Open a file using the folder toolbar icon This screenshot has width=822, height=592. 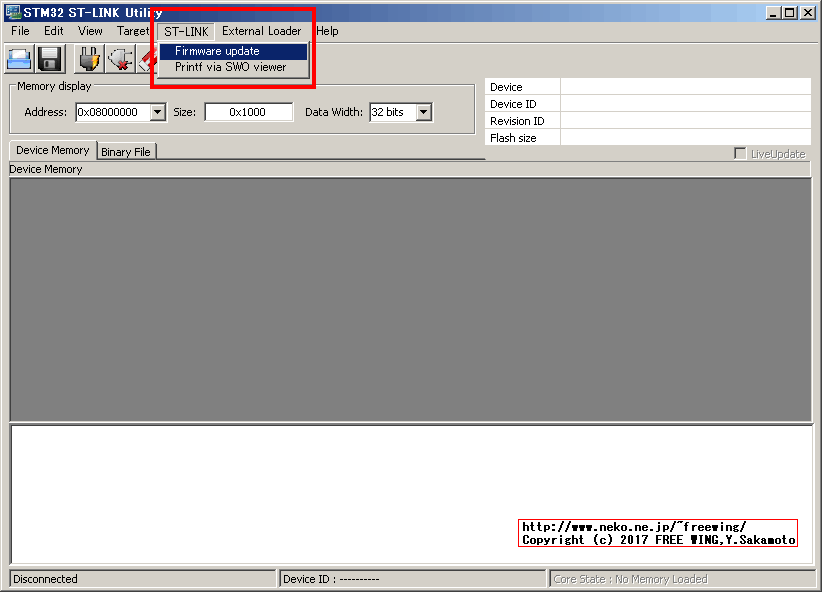[18, 58]
